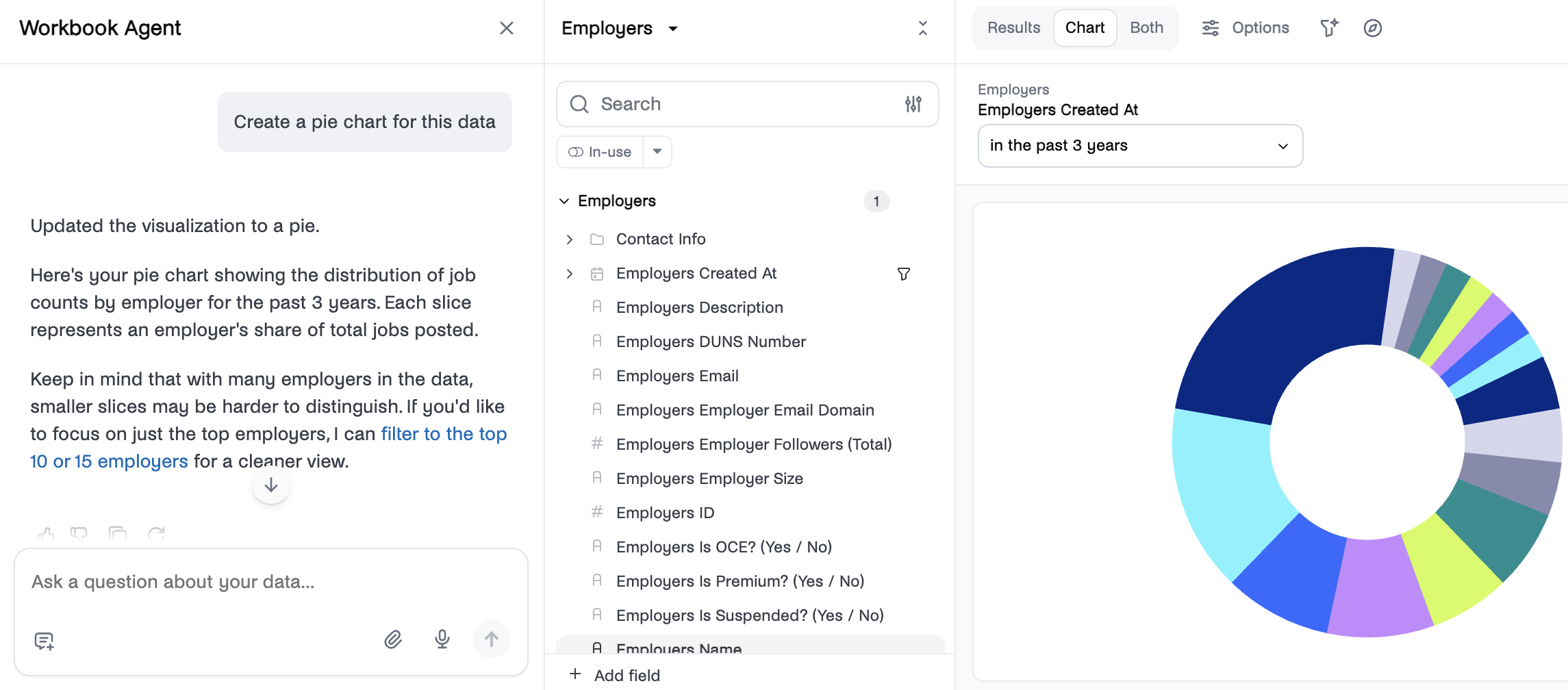Screen dimensions: 1568x690
Task: Give thumbs up to the response
Action: (46, 534)
